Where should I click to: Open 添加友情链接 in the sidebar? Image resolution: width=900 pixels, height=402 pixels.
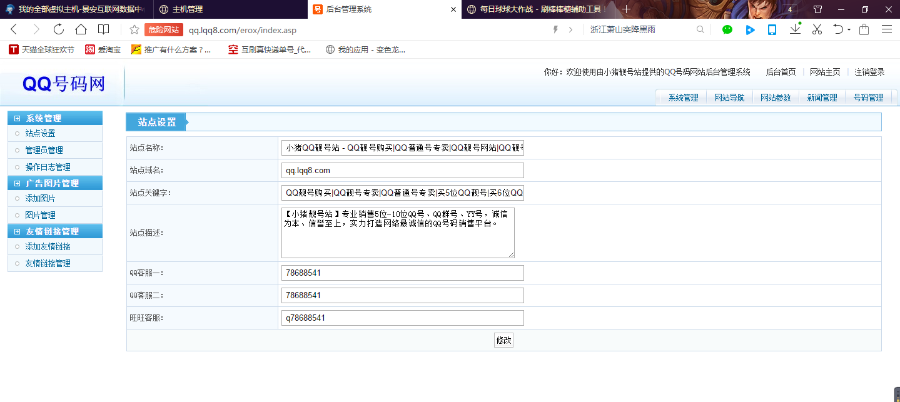coord(48,246)
